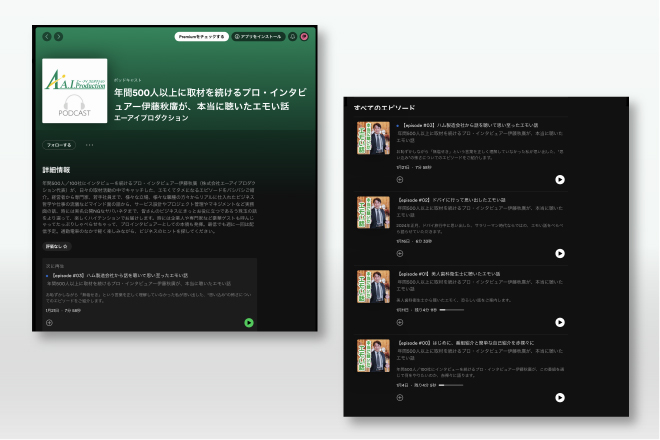Add episode #02 to your library
This screenshot has width=660, height=440.
click(x=400, y=253)
